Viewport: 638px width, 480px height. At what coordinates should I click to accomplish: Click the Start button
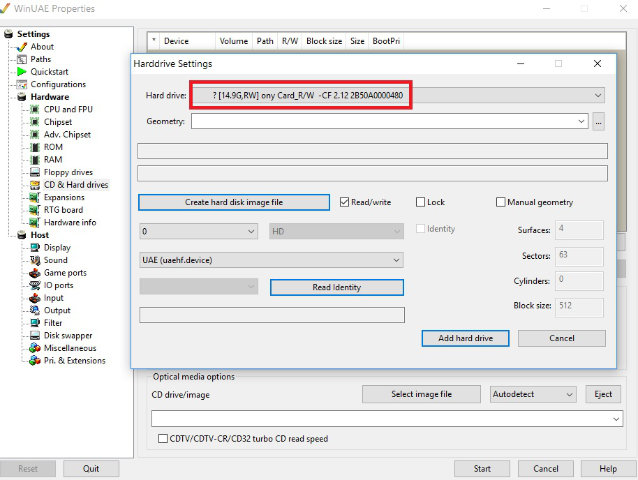click(x=482, y=469)
